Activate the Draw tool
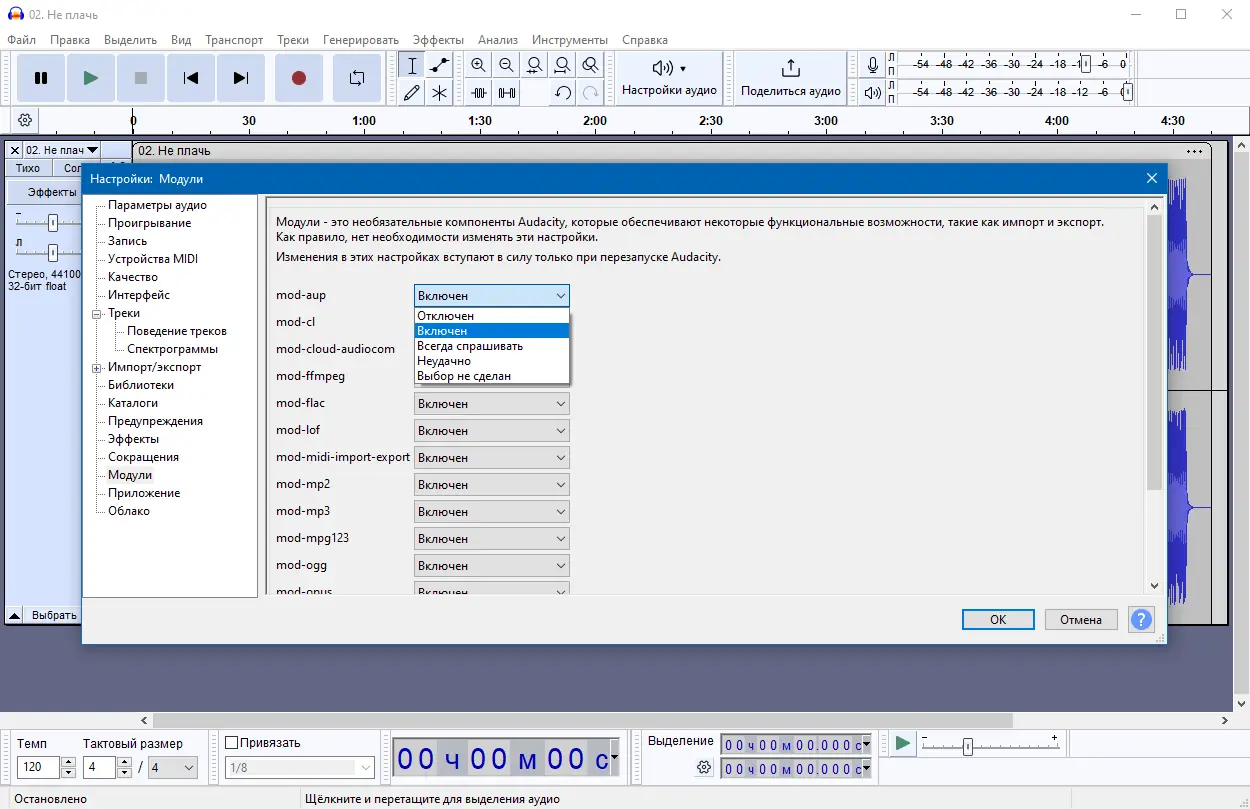This screenshot has height=809, width=1250. click(411, 92)
